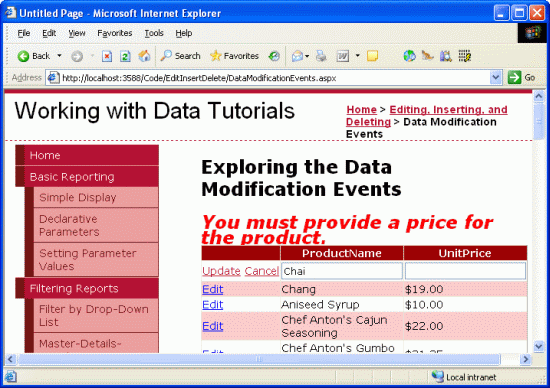This screenshot has height=388, width=550.
Task: Click the Update link for Chai
Action: [221, 271]
